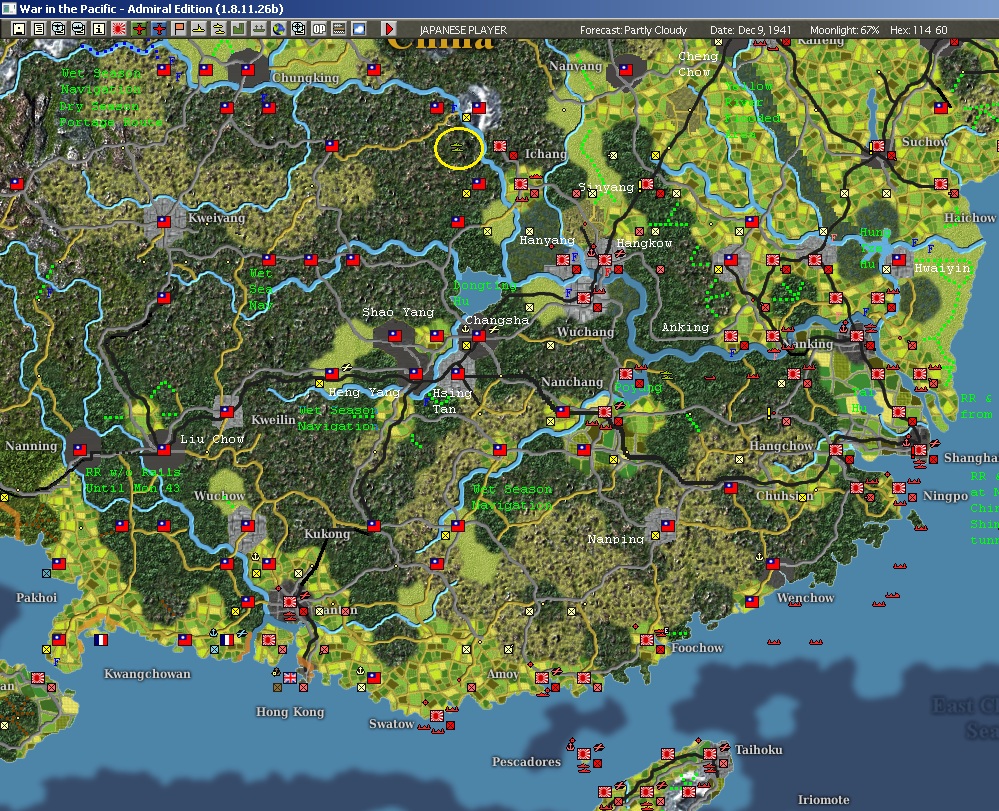Viewport: 999px width, 811px height.
Task: Select the Japanese unit at Canton
Action: point(290,601)
